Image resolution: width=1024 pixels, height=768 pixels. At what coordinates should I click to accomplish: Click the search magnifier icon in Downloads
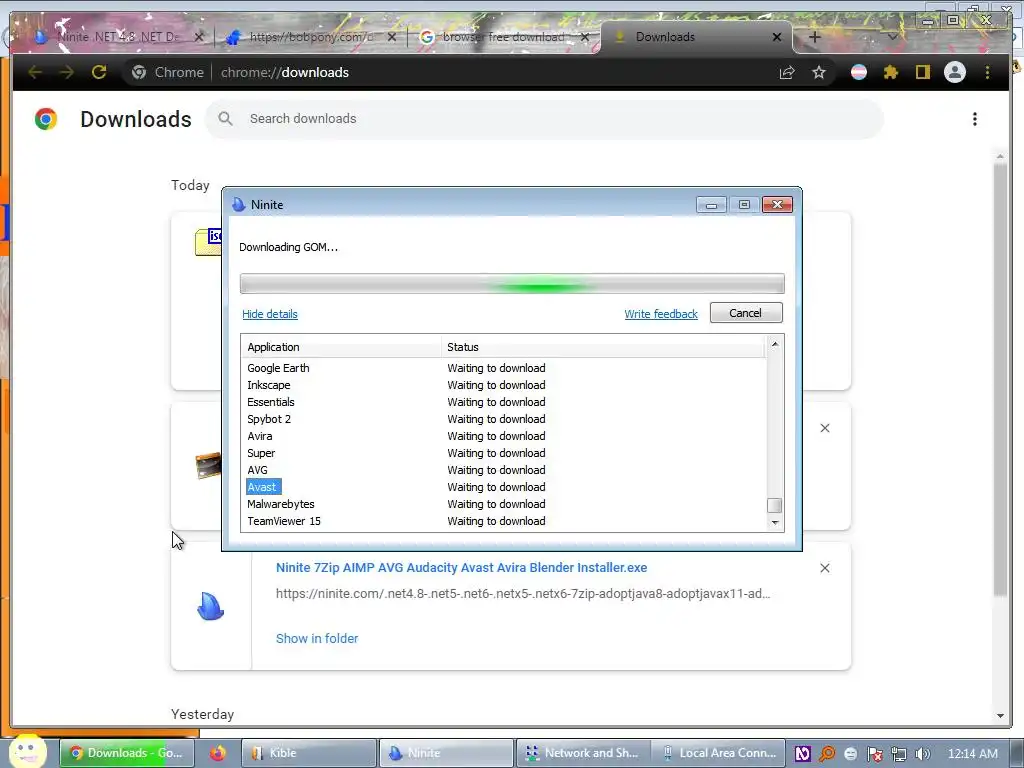(225, 119)
